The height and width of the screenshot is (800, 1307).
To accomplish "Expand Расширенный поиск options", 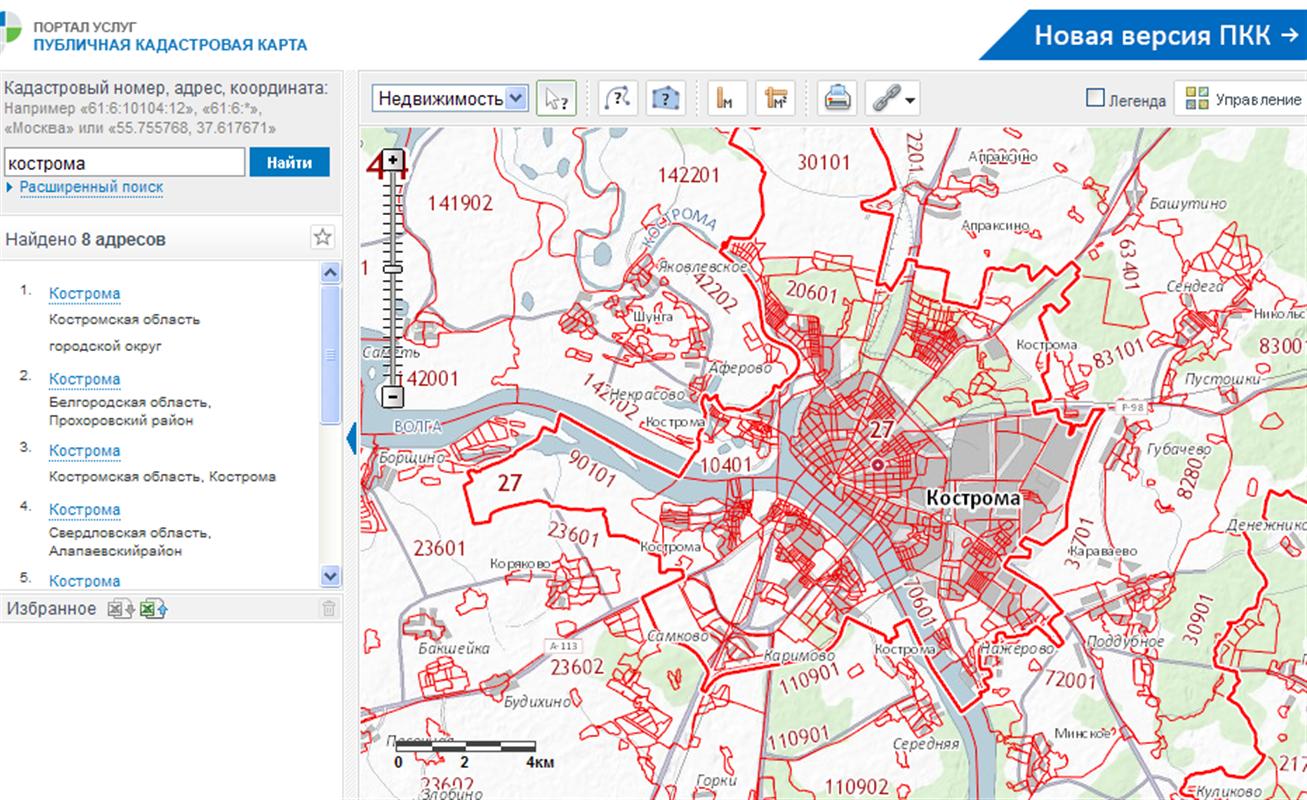I will tap(91, 187).
